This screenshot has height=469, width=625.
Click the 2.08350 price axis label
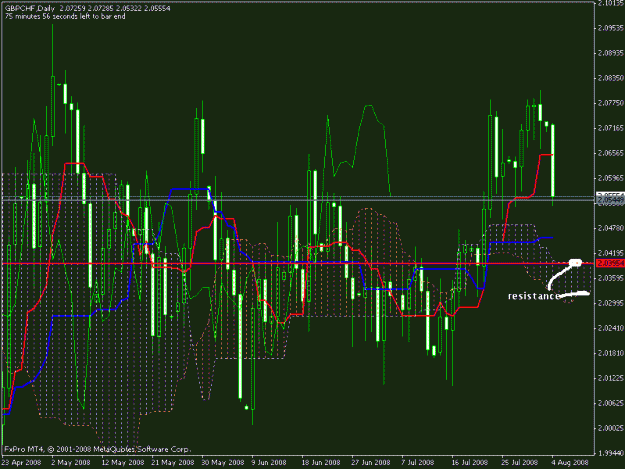pos(611,78)
